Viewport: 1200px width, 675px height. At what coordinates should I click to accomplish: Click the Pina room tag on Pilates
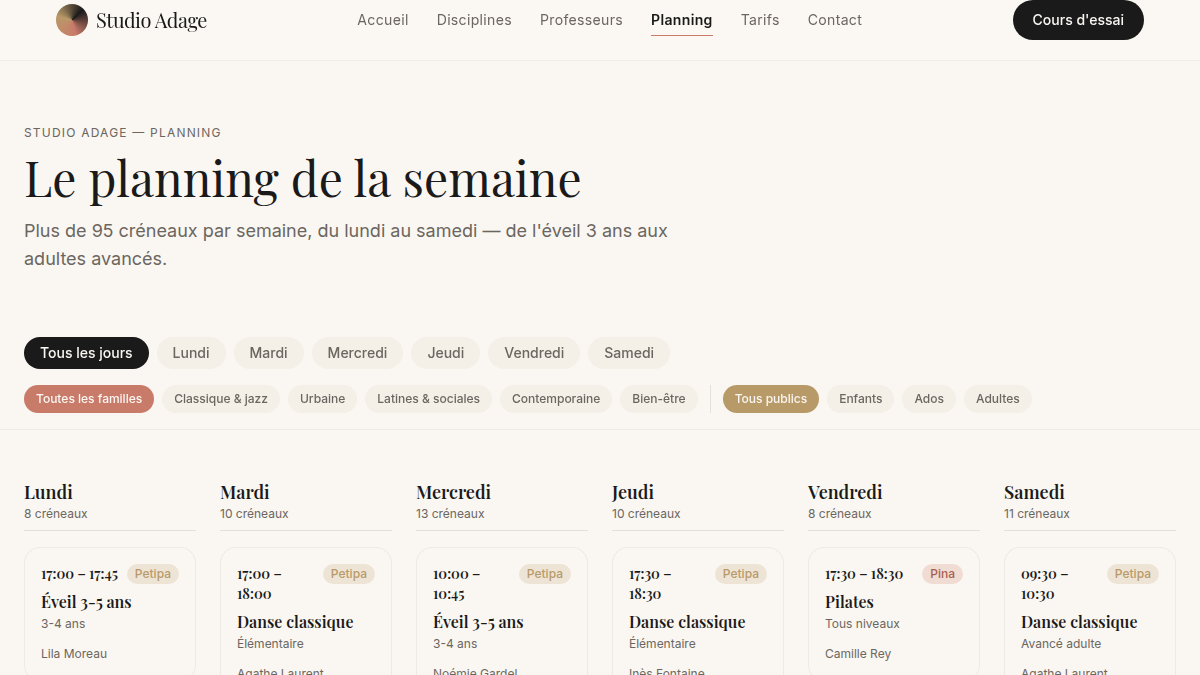942,574
